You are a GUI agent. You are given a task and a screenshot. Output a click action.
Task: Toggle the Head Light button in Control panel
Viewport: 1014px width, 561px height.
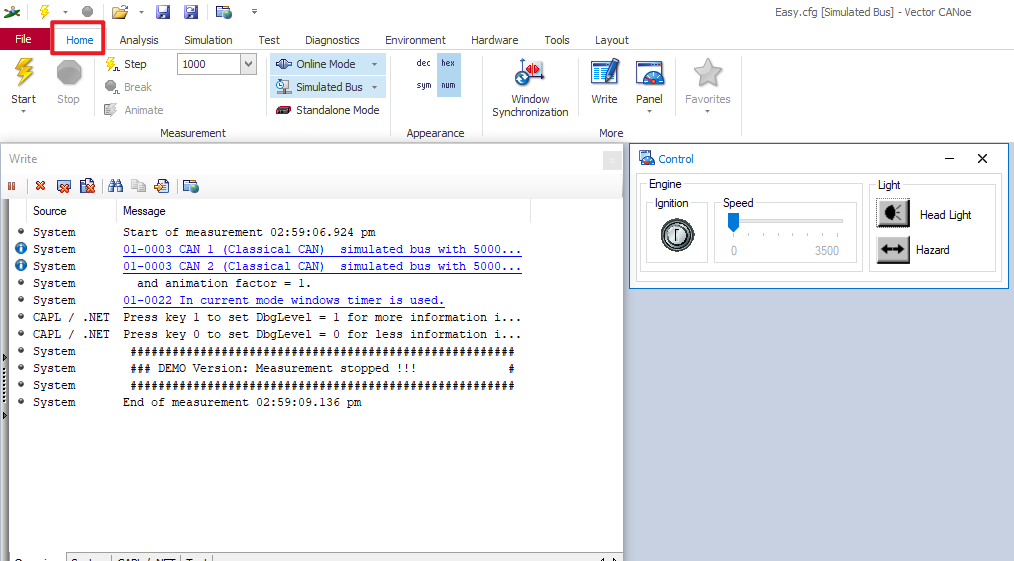(893, 213)
